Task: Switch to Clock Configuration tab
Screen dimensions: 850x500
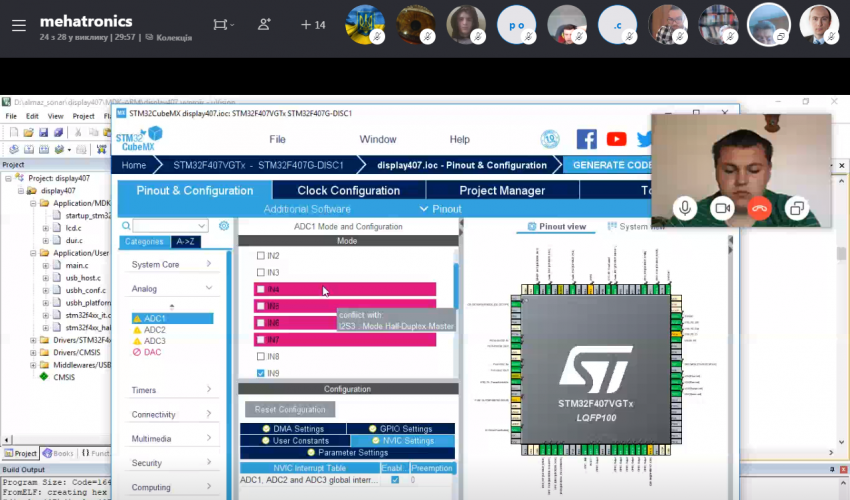Action: click(349, 191)
